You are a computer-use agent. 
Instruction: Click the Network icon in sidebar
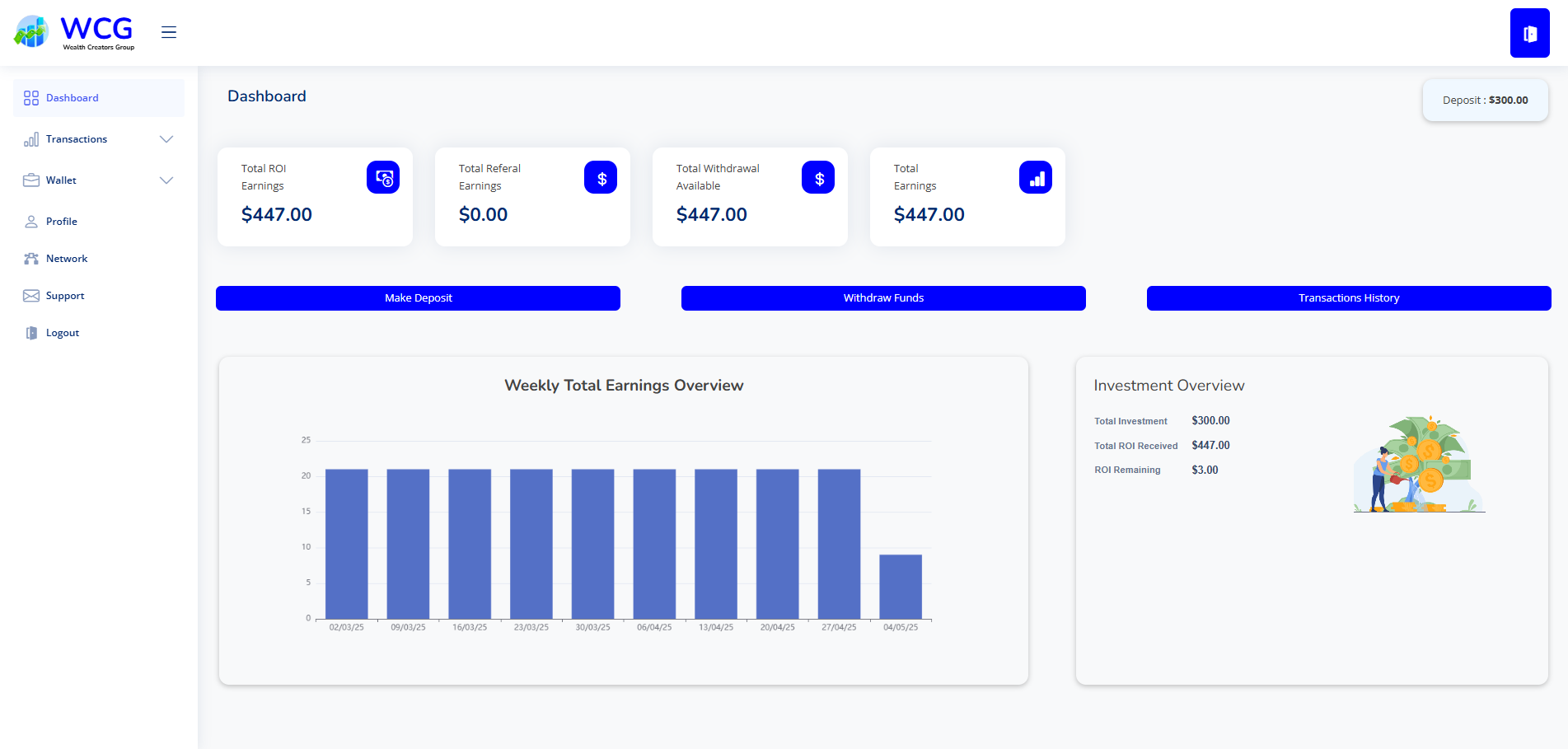pyautogui.click(x=31, y=259)
